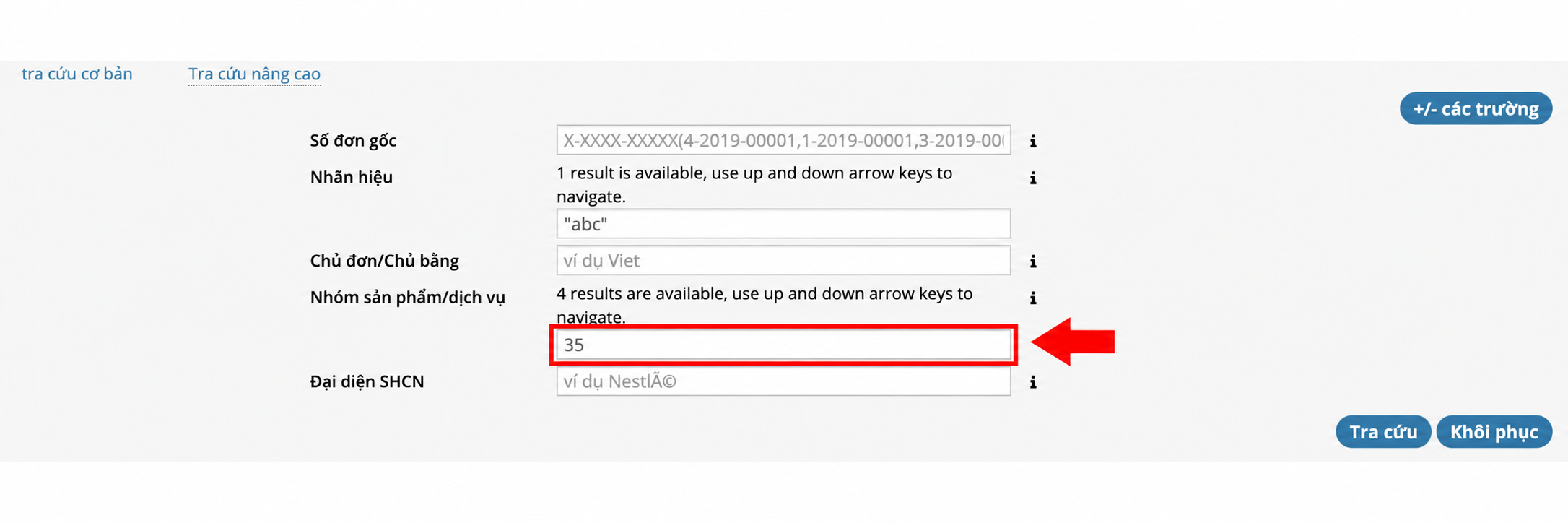Reset the form using Khôi phục

point(1494,431)
